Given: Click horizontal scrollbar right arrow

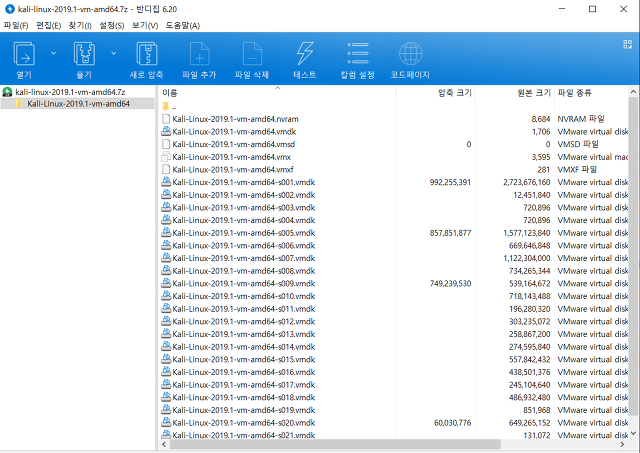Looking at the screenshot, I should [622, 444].
